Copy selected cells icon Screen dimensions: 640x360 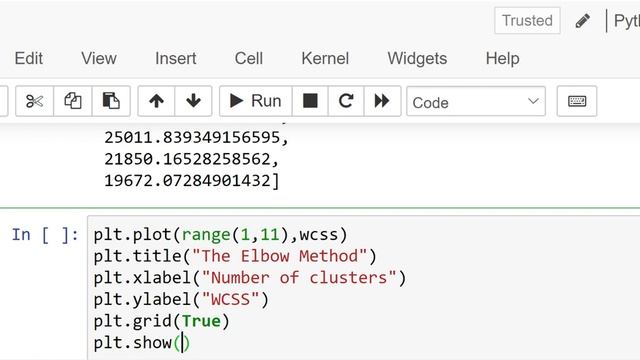(73, 101)
